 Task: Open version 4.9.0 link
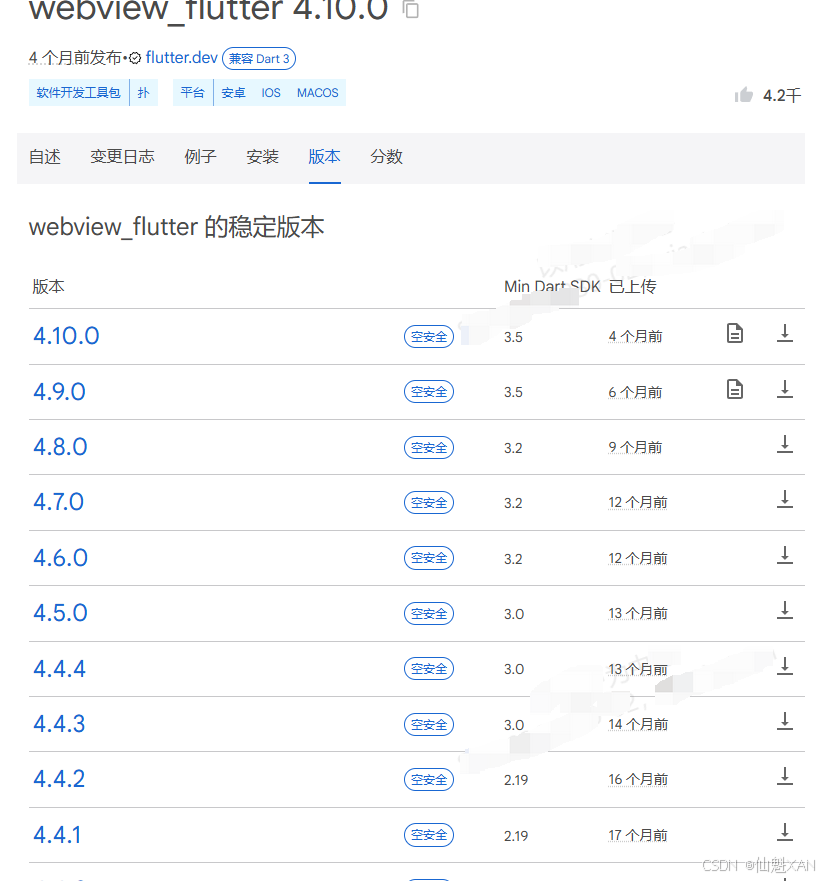(60, 392)
